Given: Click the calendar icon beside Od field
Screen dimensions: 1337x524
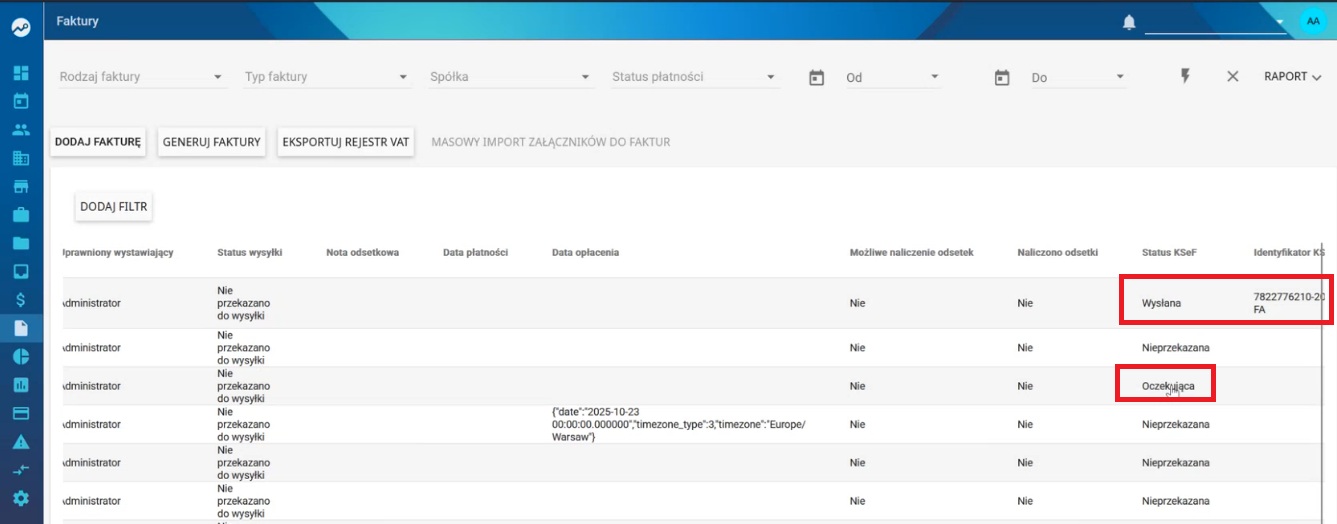Looking at the screenshot, I should (816, 77).
